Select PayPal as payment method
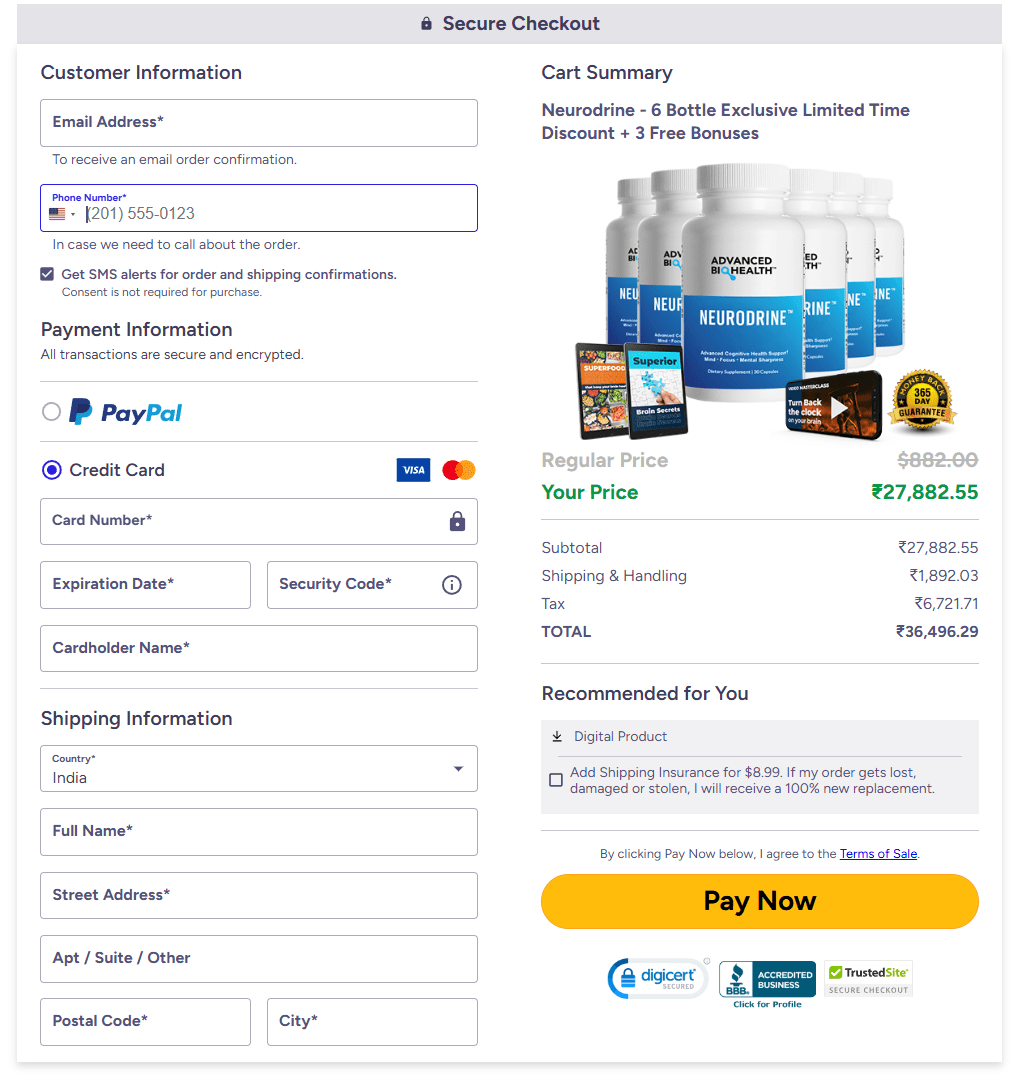Viewport: 1013px width, 1080px height. pyautogui.click(x=51, y=411)
